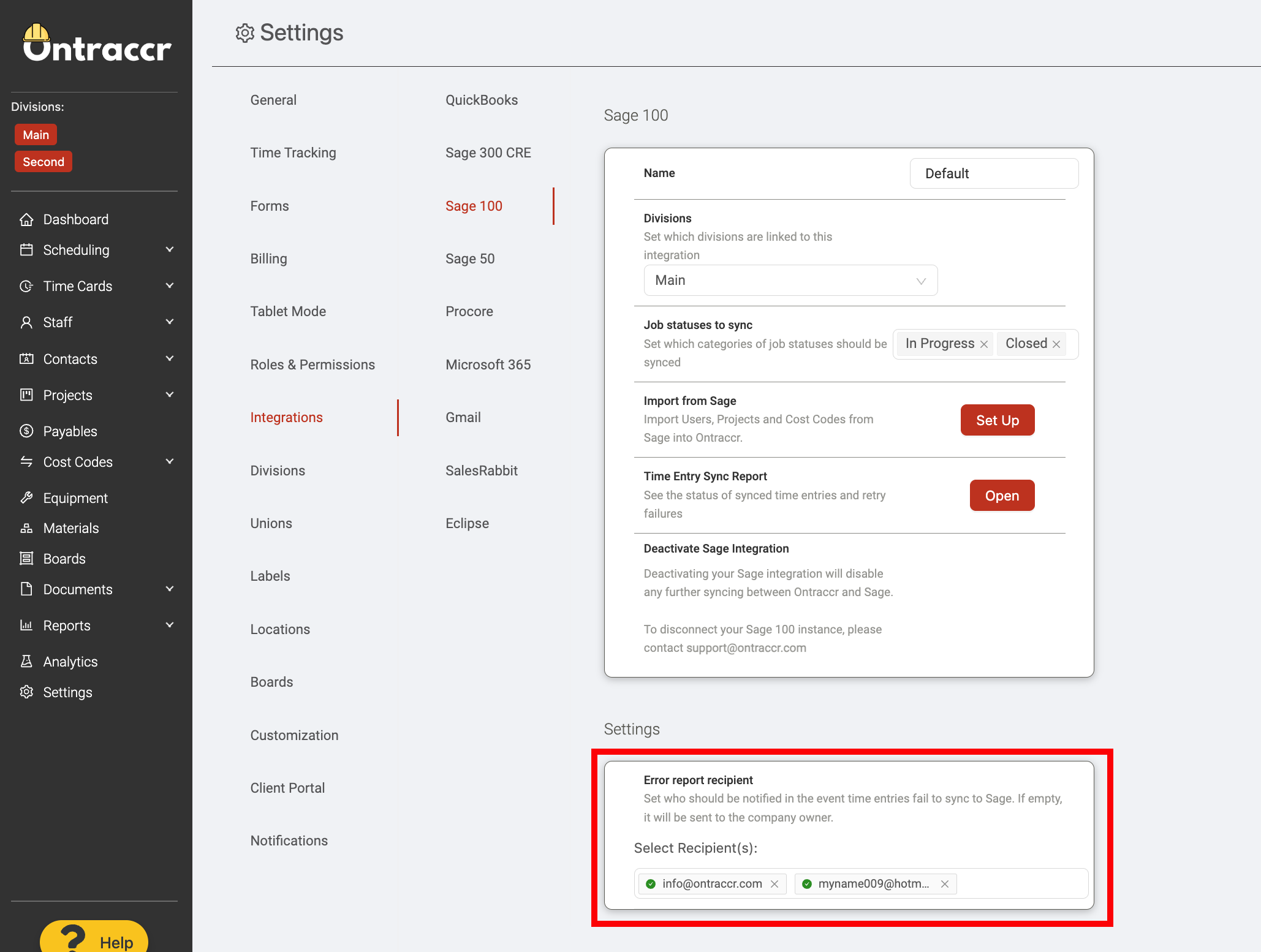Viewport: 1261px width, 952px height.
Task: Click the Help question mark icon
Action: 73,938
